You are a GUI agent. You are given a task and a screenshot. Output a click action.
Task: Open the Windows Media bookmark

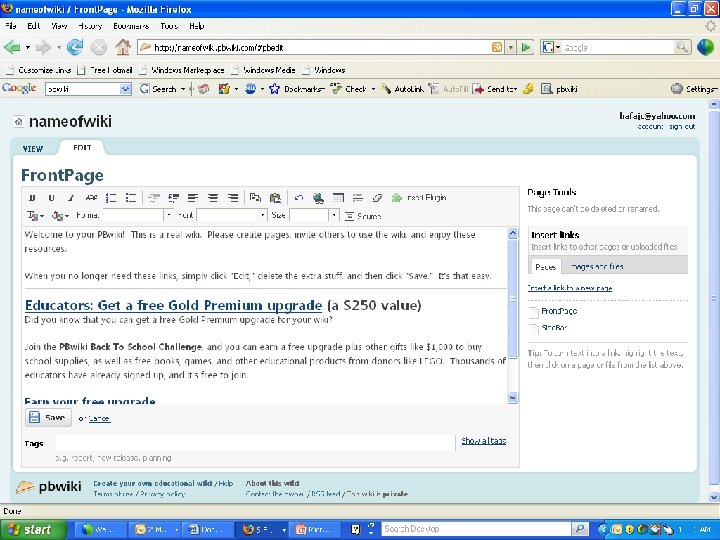pyautogui.click(x=264, y=70)
